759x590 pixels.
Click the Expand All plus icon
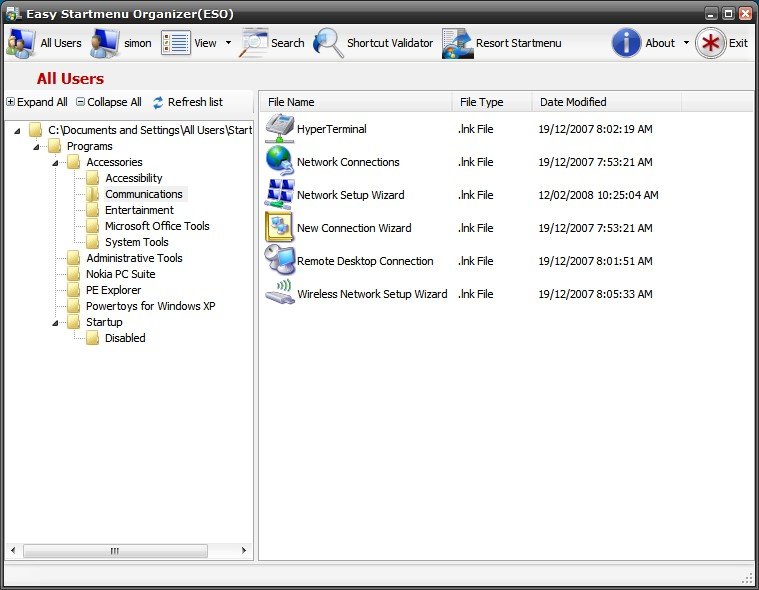pos(11,102)
